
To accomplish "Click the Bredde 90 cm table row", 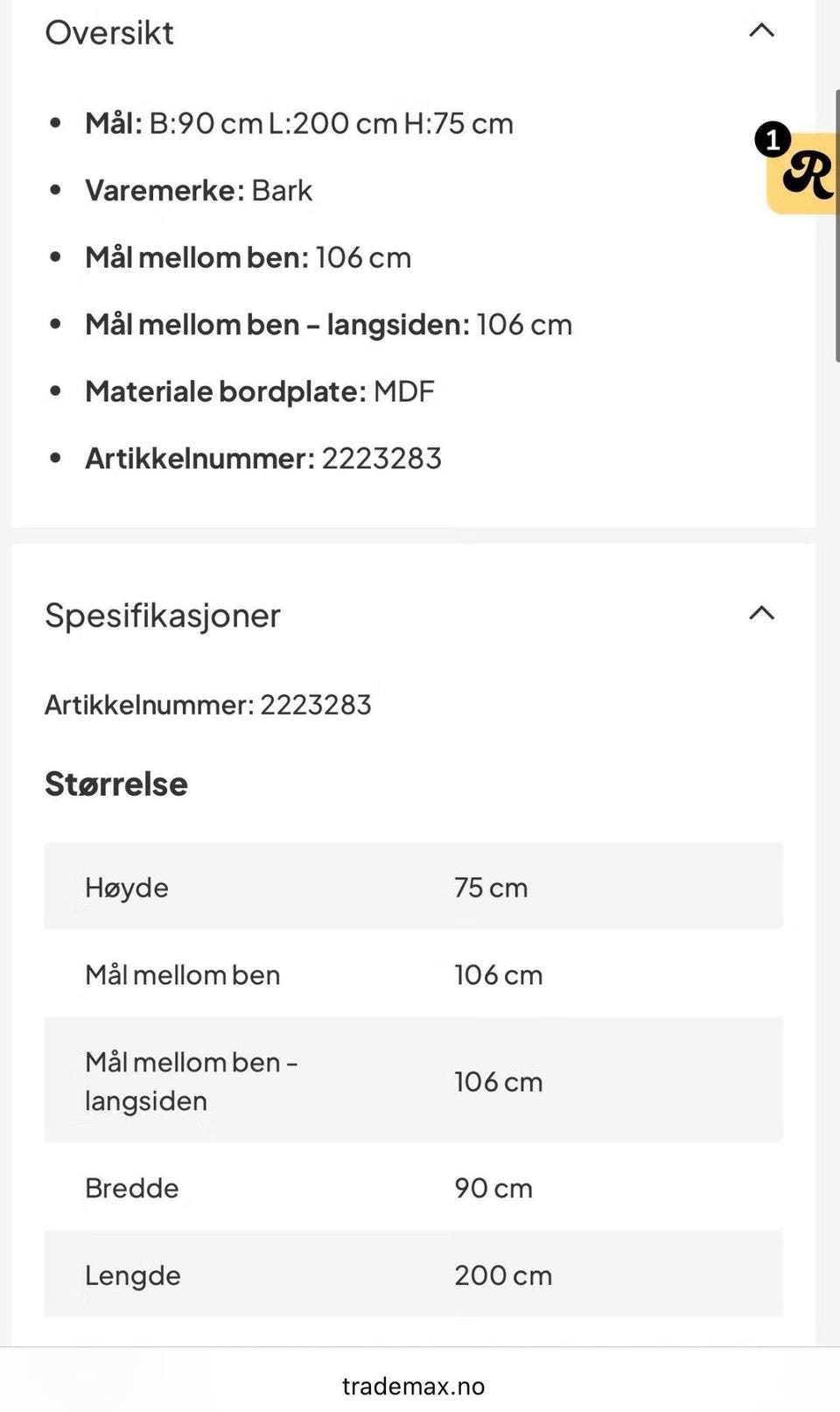I will coord(413,1187).
